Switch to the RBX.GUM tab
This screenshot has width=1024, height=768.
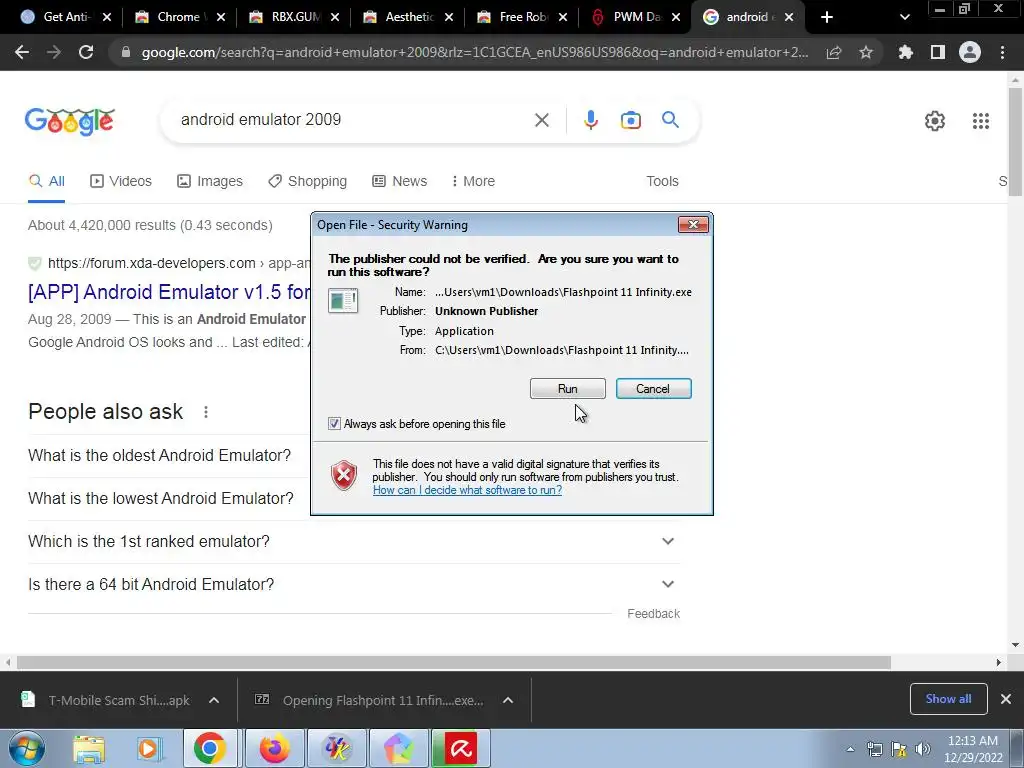(293, 17)
